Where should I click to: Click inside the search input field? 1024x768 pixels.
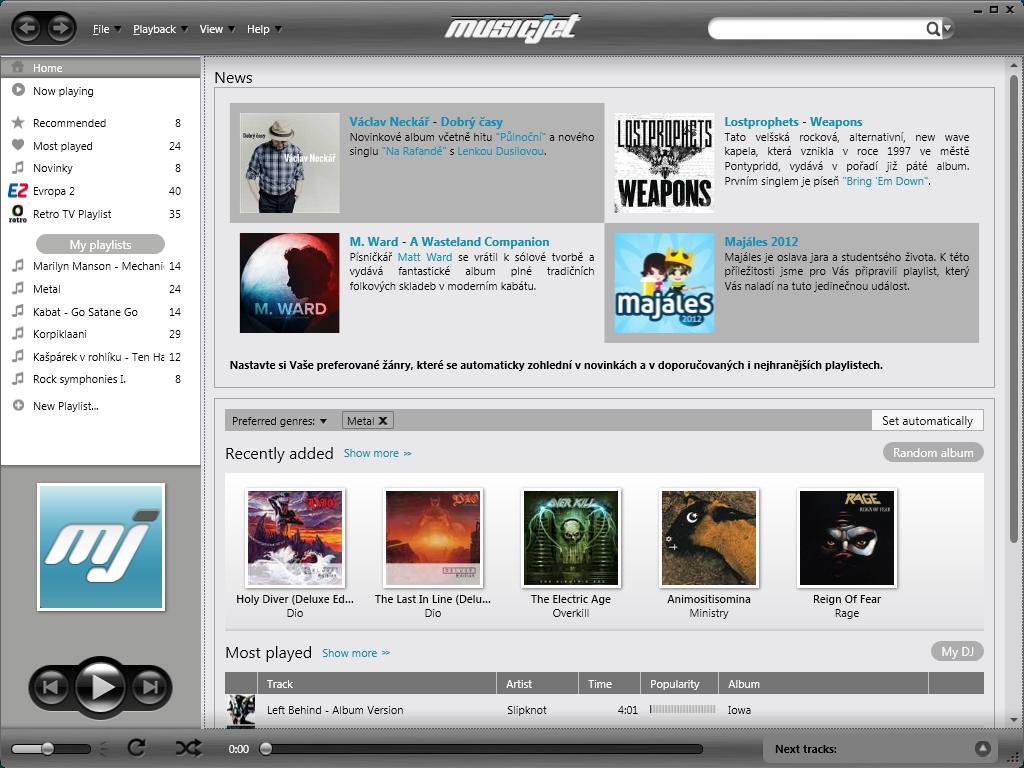pos(818,29)
